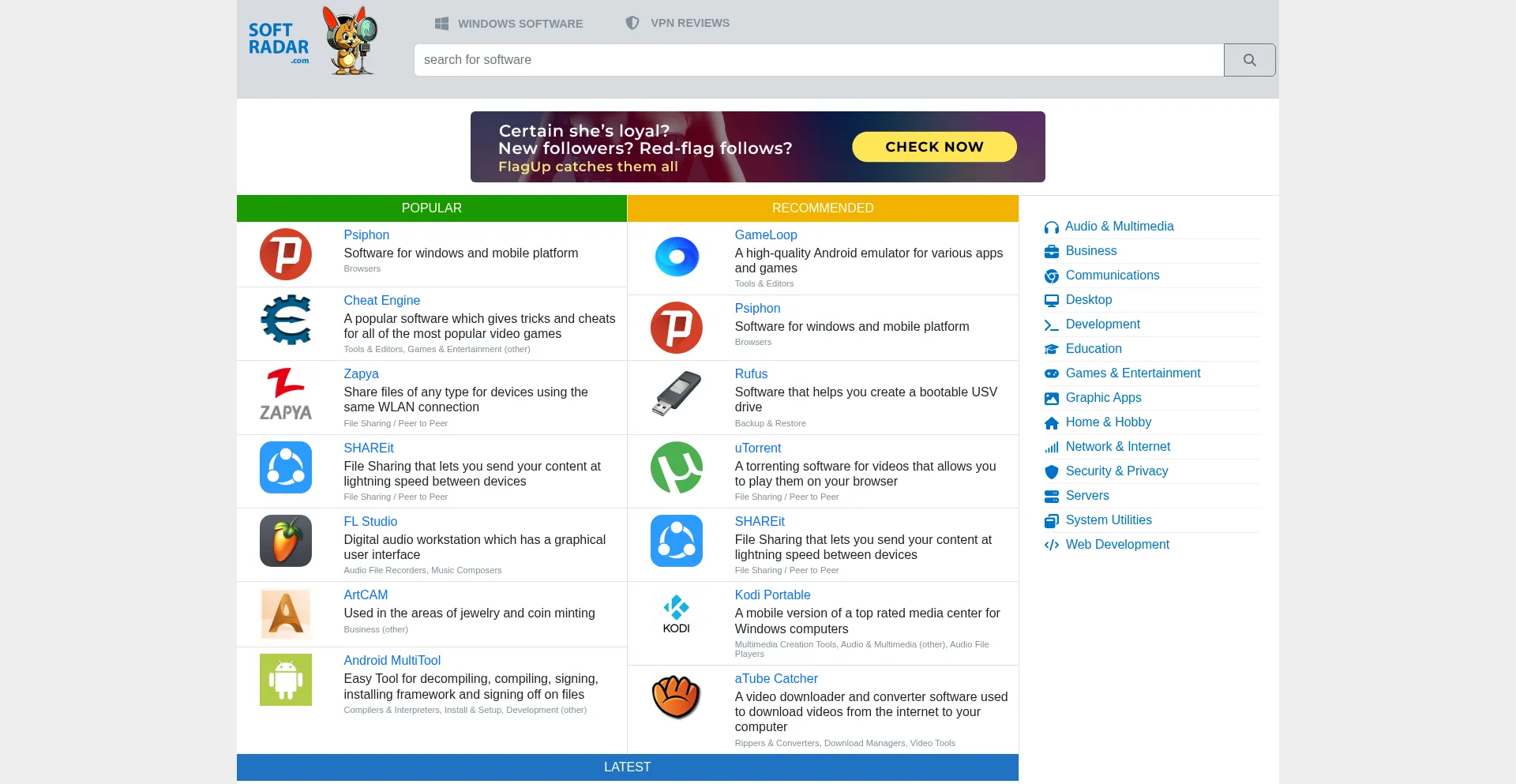Click the FL Studio fruit icon
Image resolution: width=1516 pixels, height=784 pixels.
click(285, 541)
